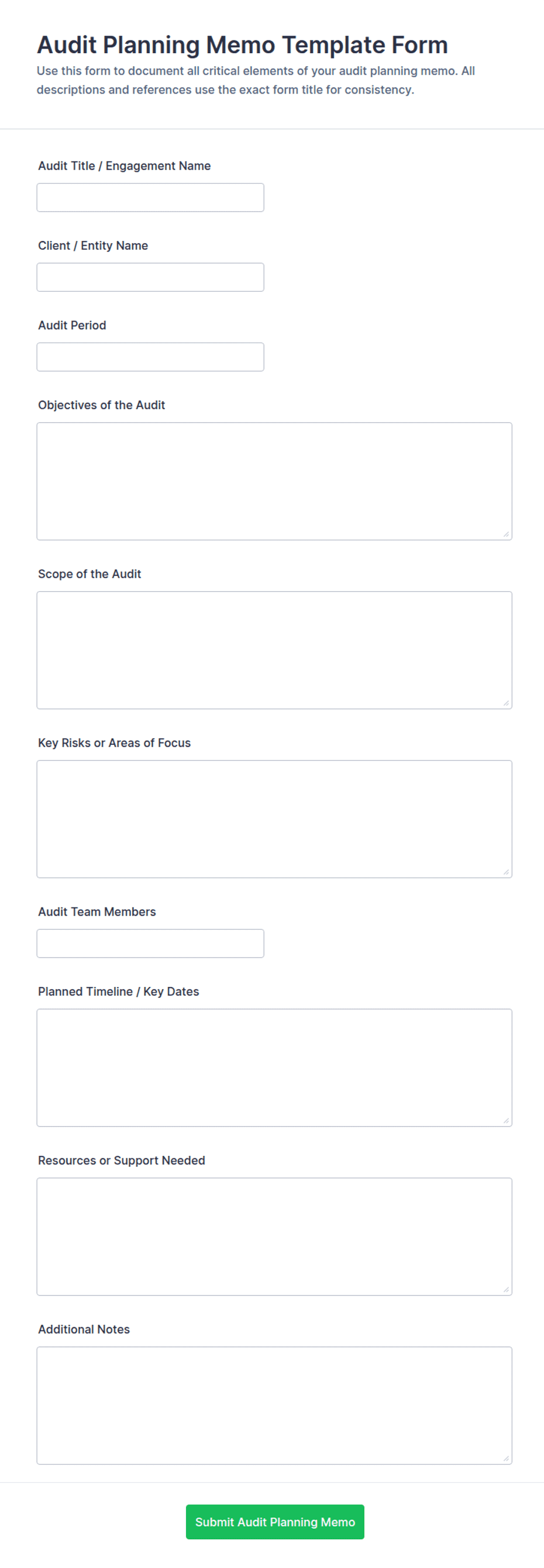This screenshot has width=544, height=1568.
Task: Click the Objectives of the Audit label
Action: coord(102,405)
